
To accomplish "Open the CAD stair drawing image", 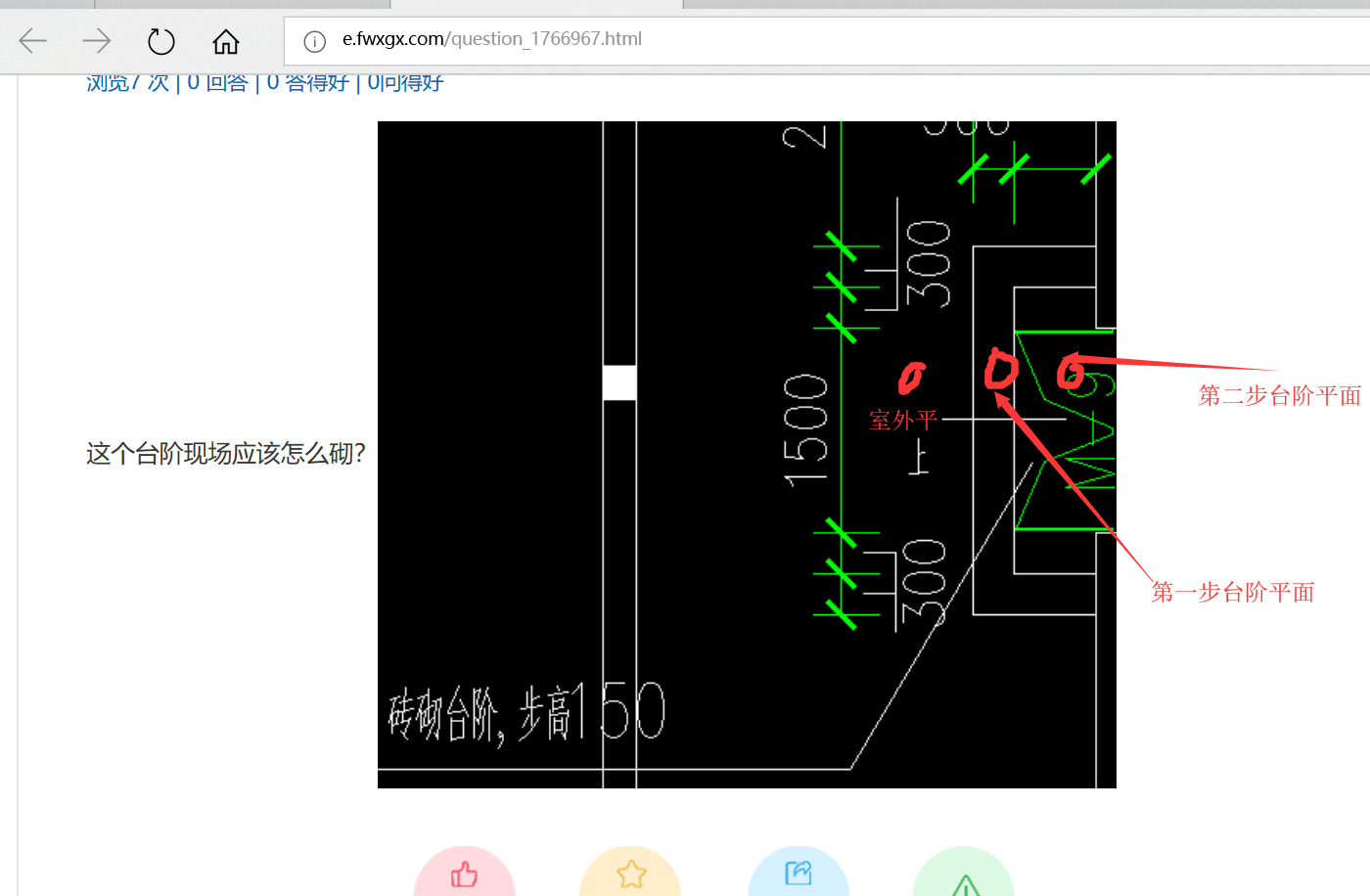I will coord(747,455).
